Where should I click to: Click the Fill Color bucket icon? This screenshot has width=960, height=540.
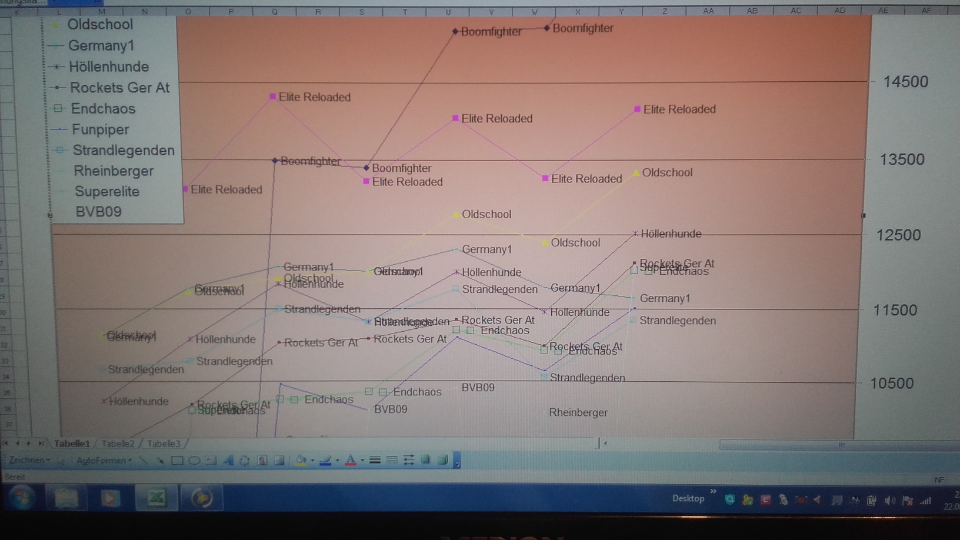(301, 461)
